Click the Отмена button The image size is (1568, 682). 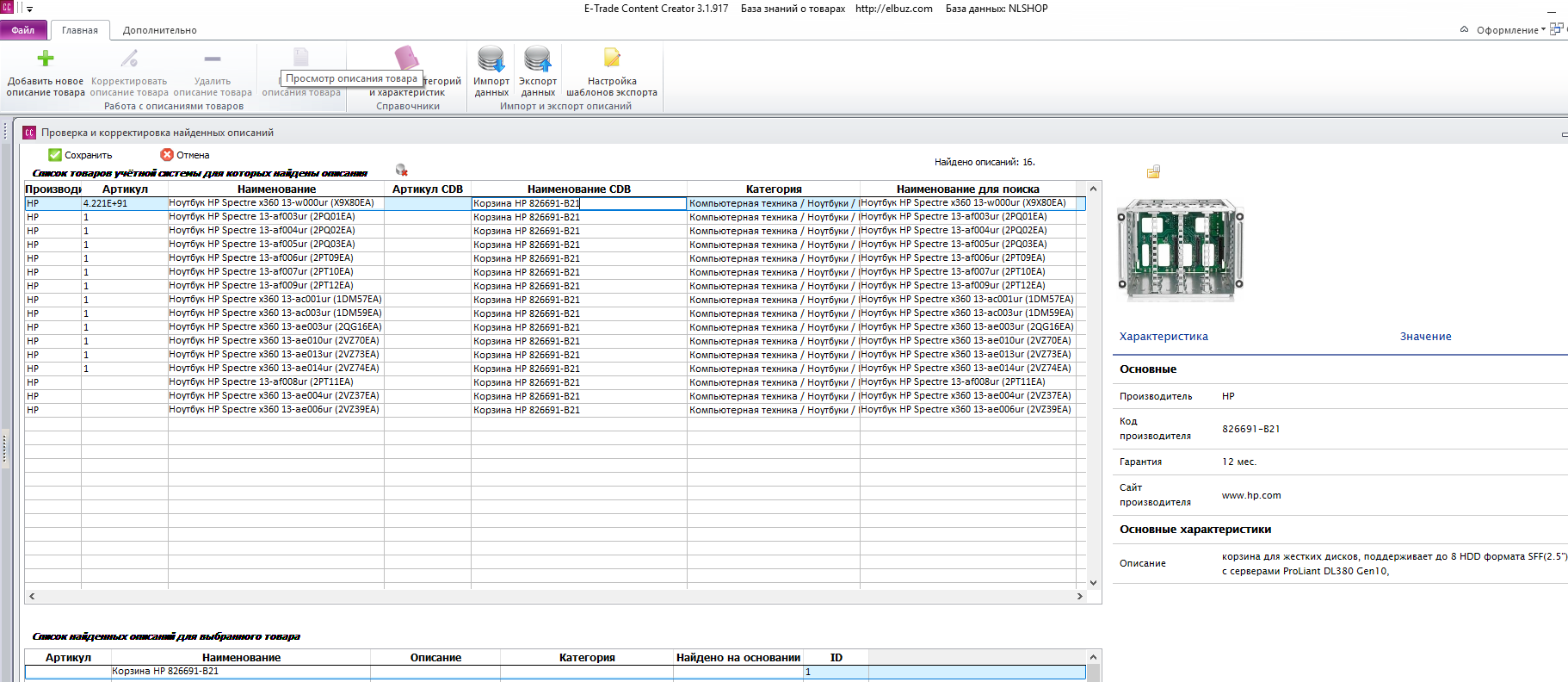coord(185,155)
